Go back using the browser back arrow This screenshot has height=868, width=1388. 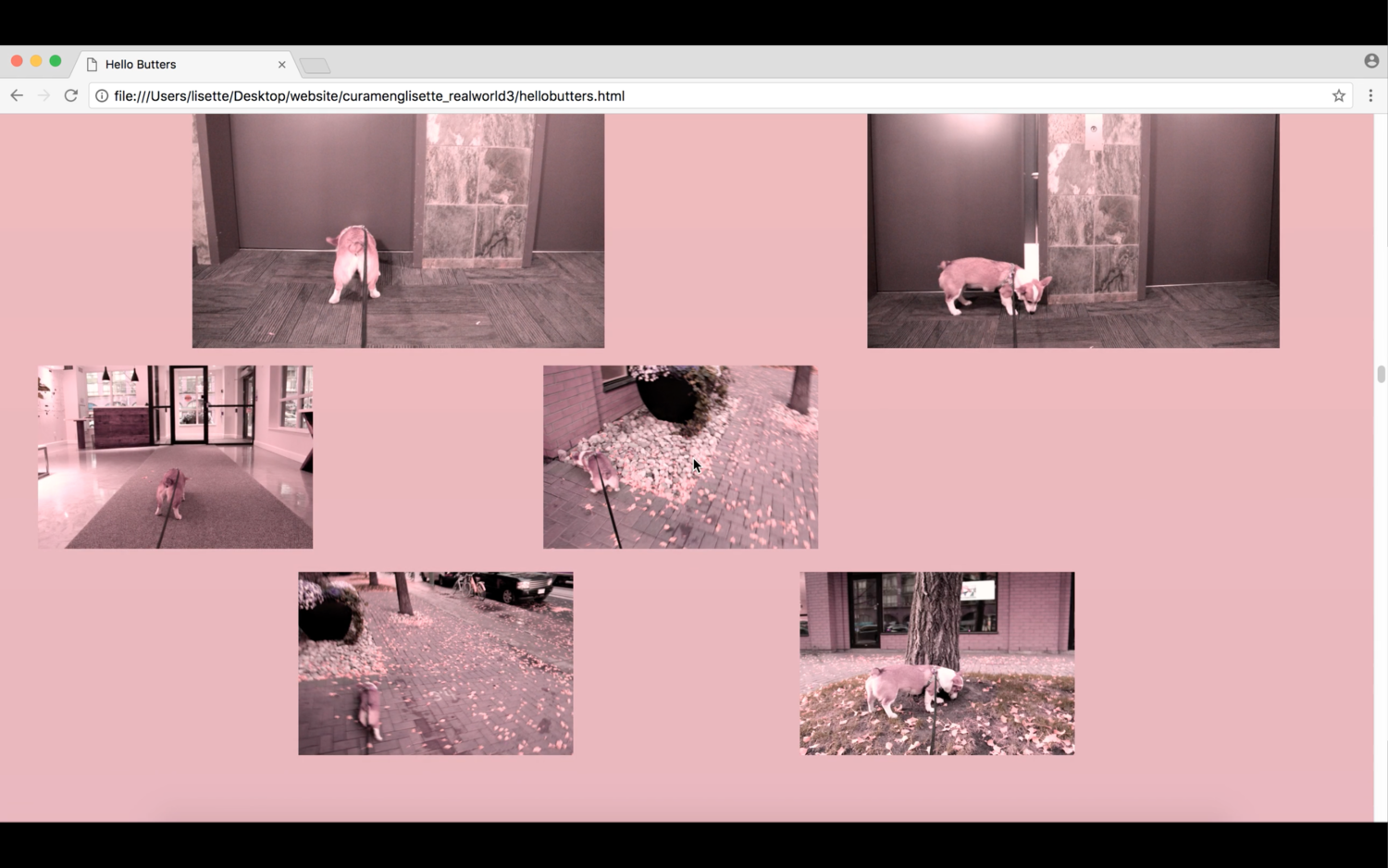[x=17, y=95]
